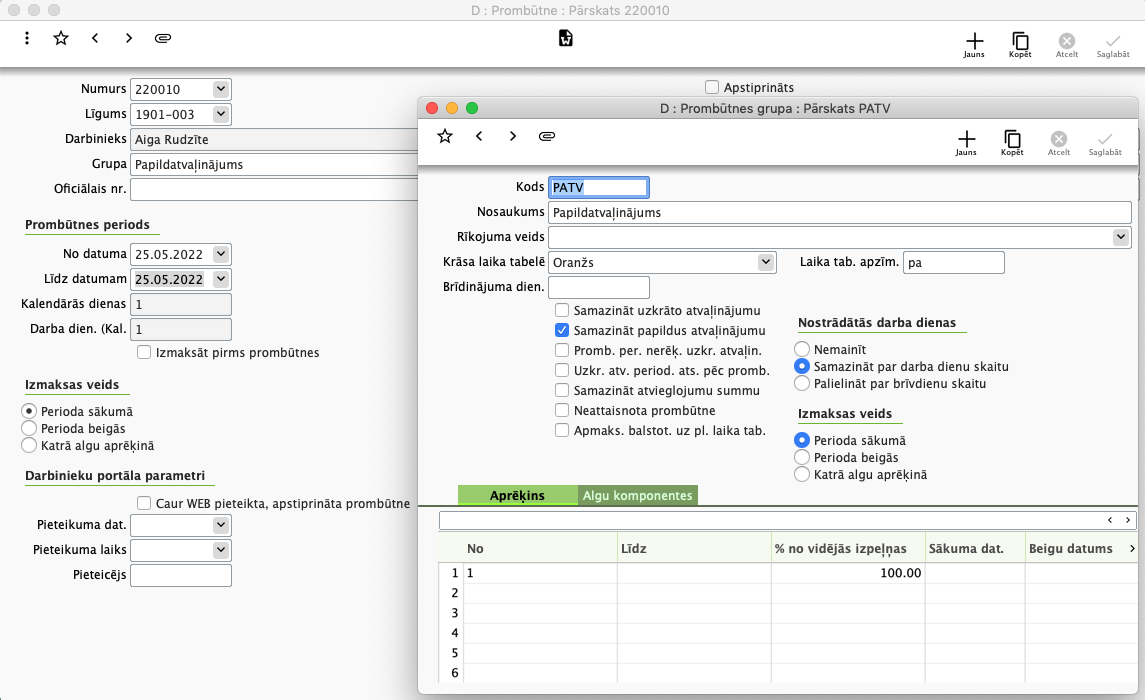
Task: Enable Neattaisnota prombūtne checkbox
Action: pyautogui.click(x=562, y=410)
